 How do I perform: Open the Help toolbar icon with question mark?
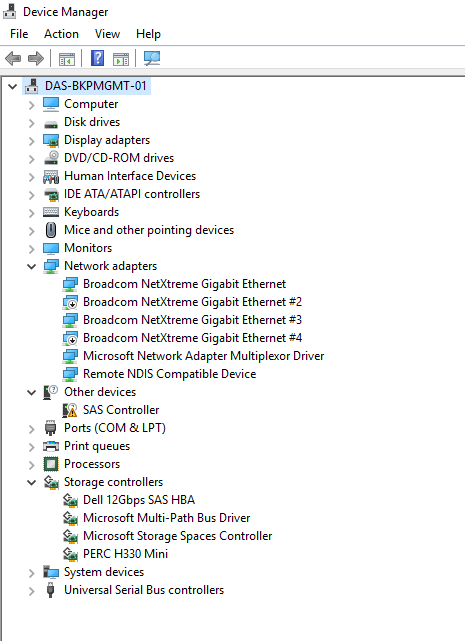click(97, 58)
